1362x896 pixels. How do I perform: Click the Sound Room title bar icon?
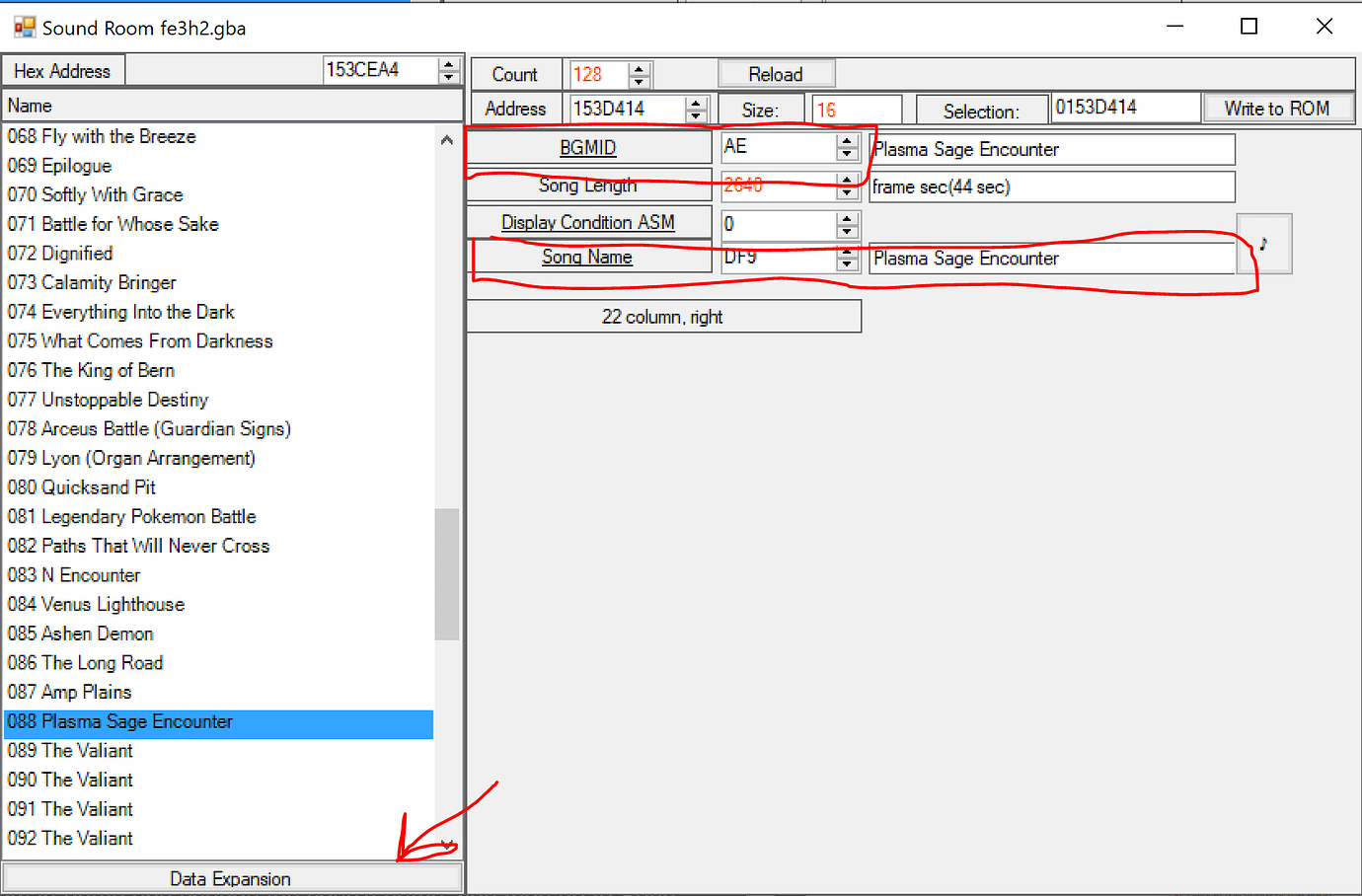24,27
